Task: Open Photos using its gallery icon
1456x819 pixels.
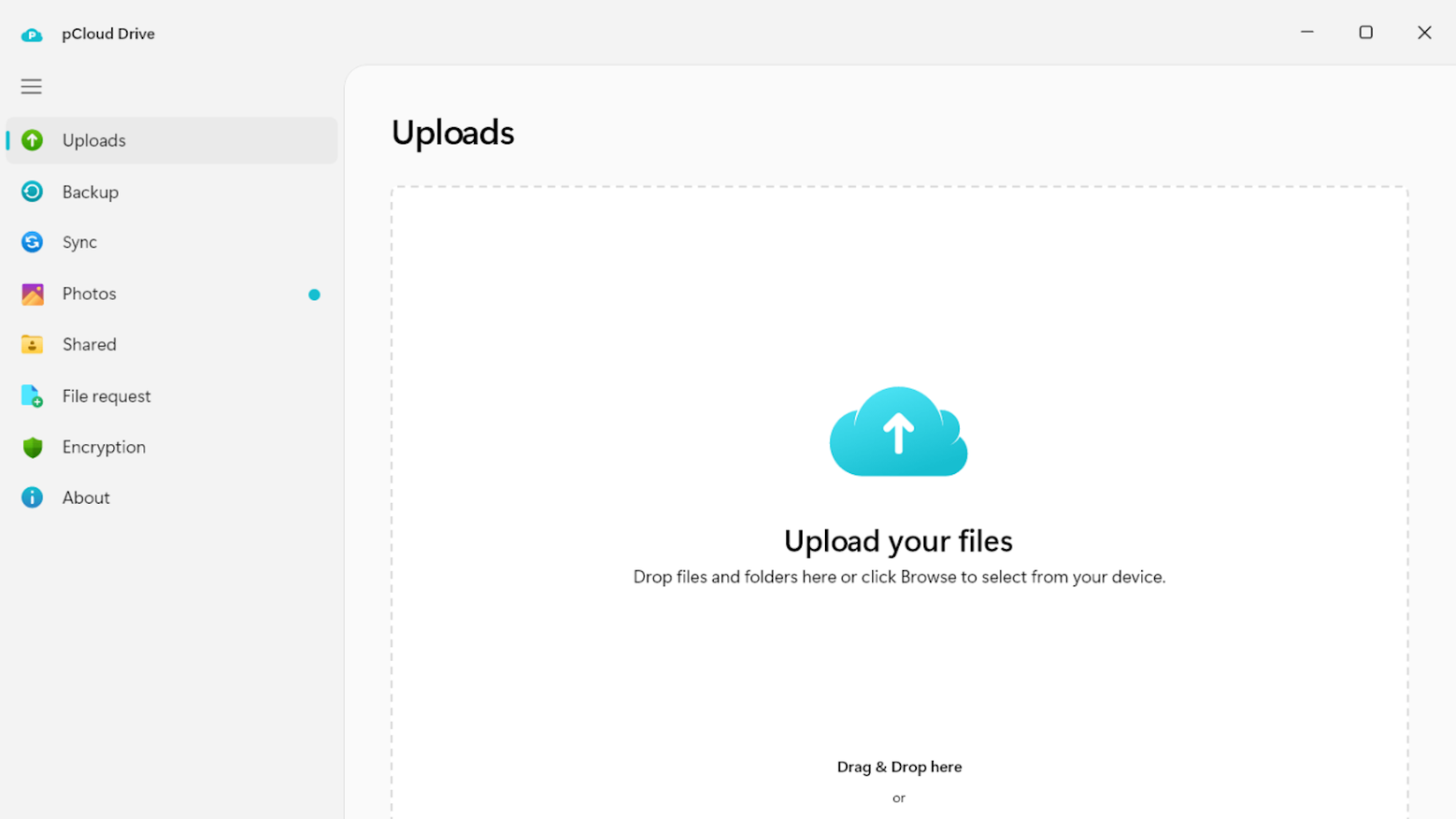Action: (32, 293)
